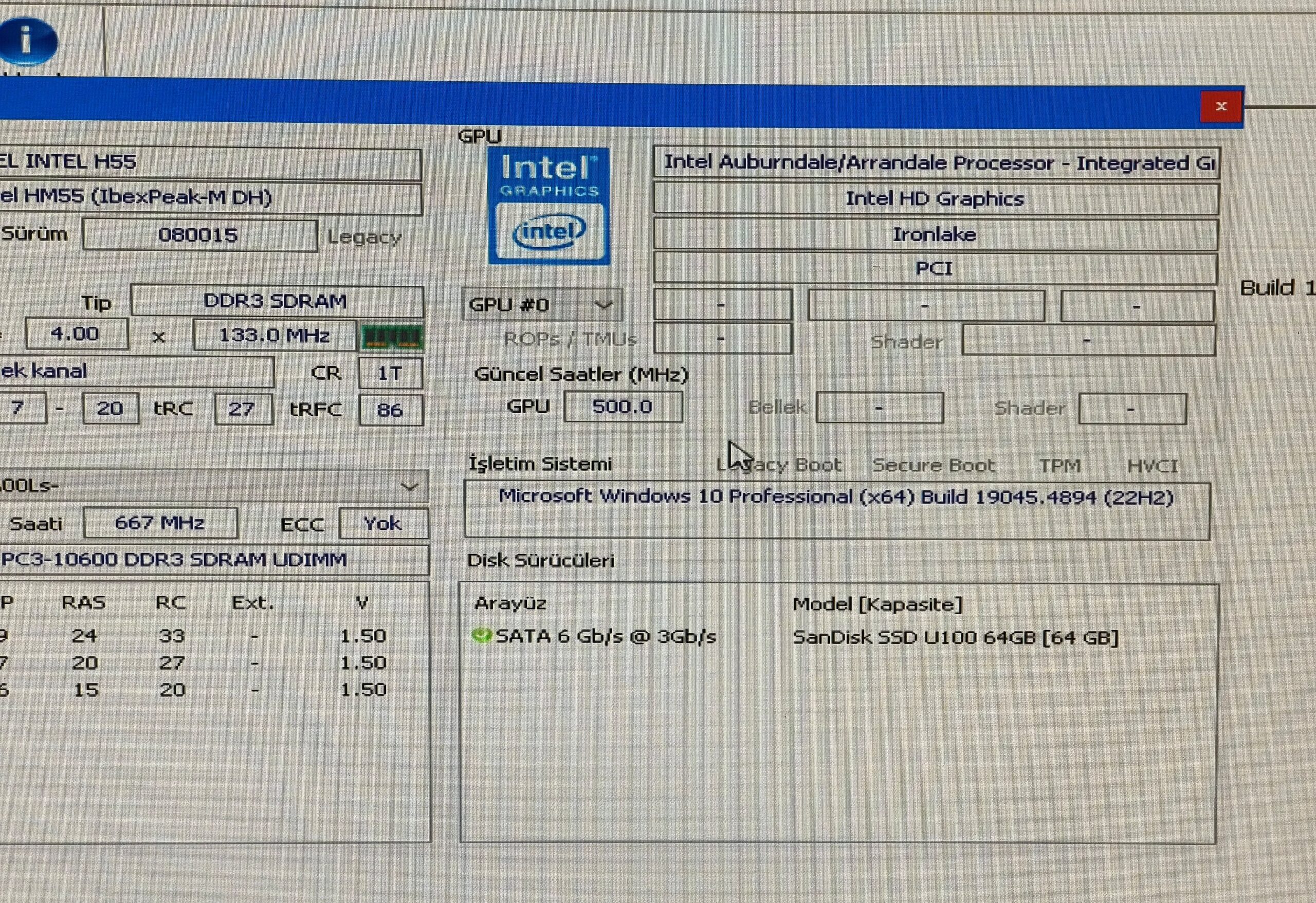The width and height of the screenshot is (1316, 903).
Task: Select the BIOS version field 080015
Action: pos(199,235)
